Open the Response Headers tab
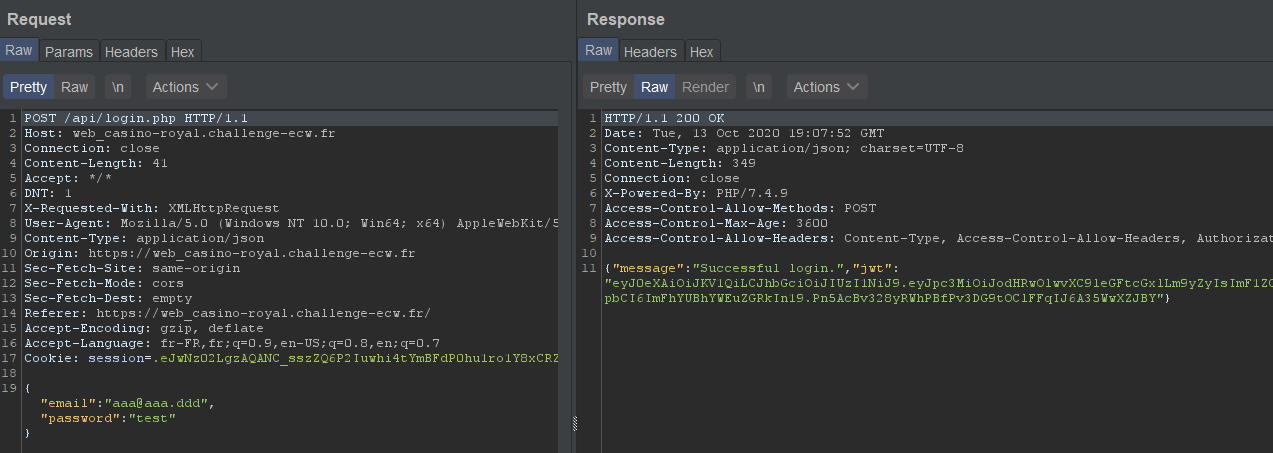The width and height of the screenshot is (1273, 453). pyautogui.click(x=650, y=51)
